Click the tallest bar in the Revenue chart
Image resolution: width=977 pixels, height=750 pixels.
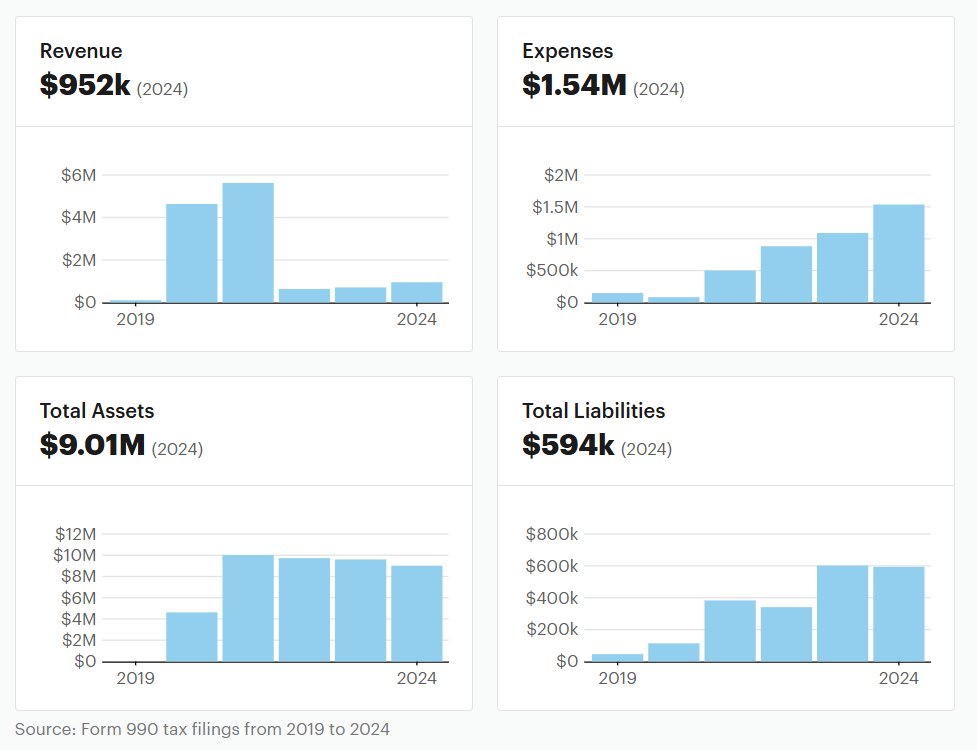248,243
